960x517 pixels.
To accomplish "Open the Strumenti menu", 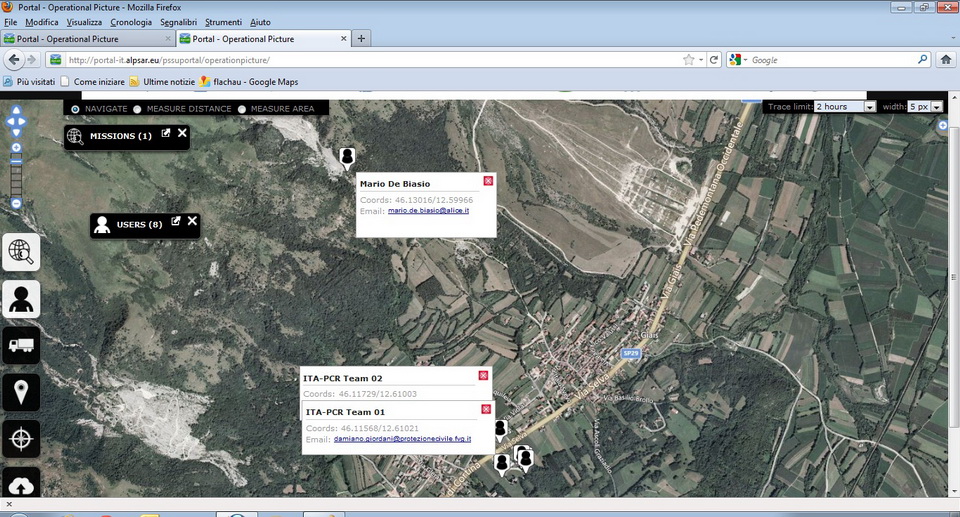I will [x=223, y=22].
